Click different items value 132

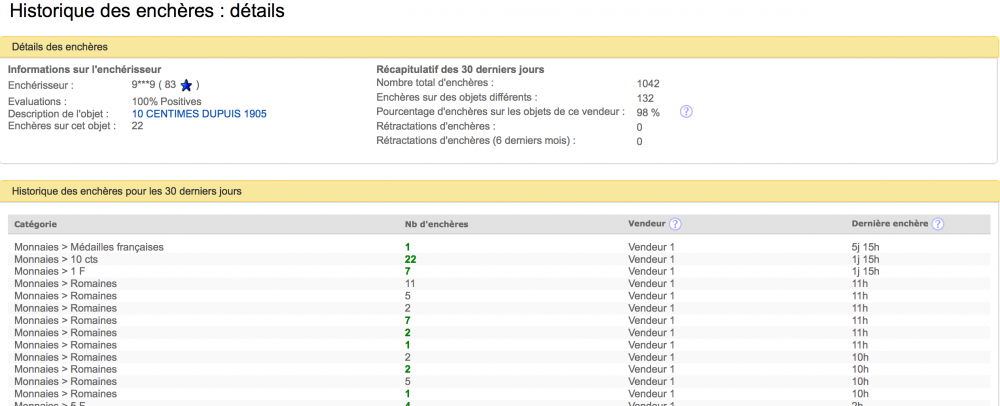(x=645, y=99)
